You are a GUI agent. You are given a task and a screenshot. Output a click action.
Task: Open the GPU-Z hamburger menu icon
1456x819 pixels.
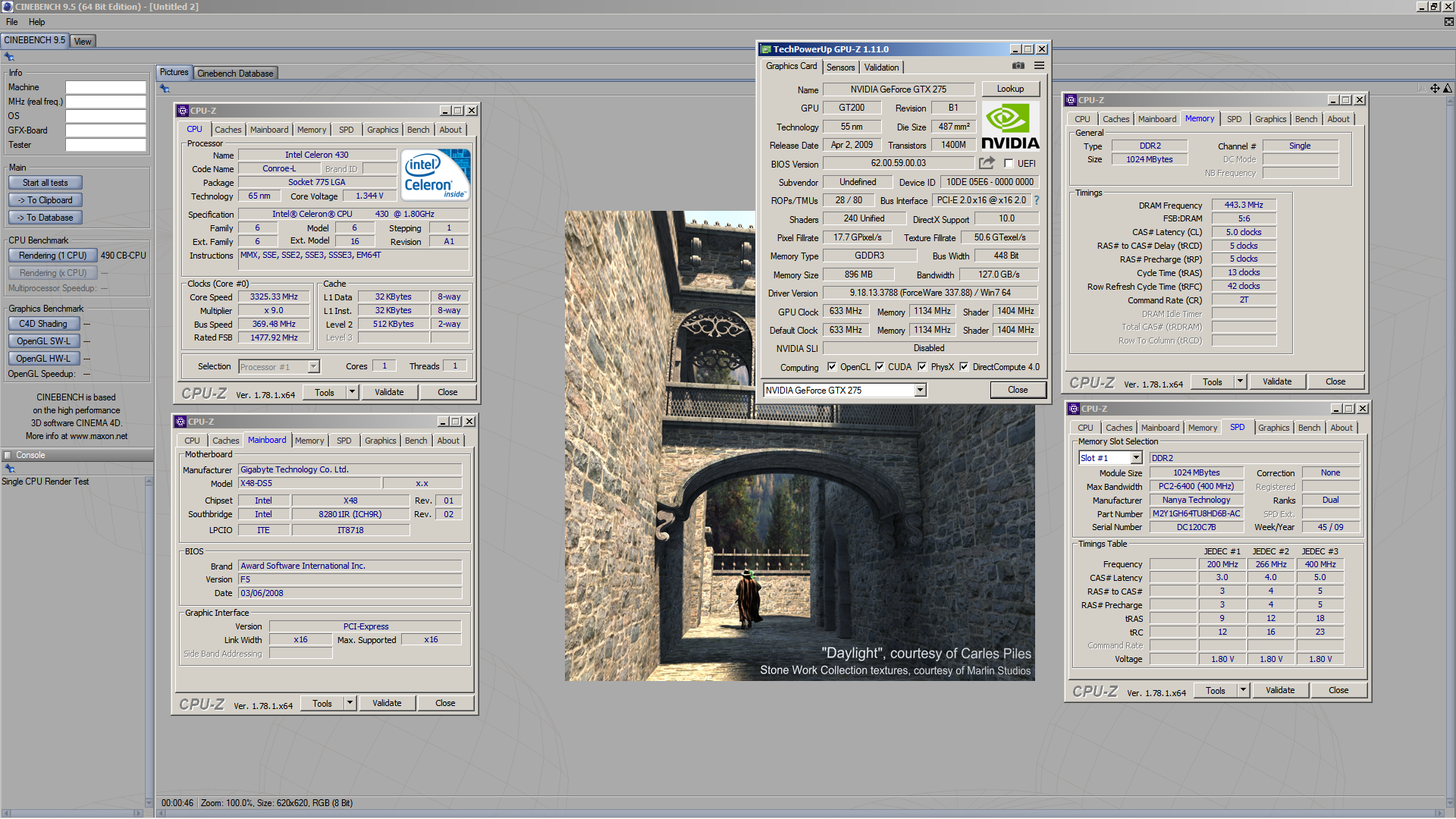[x=1039, y=66]
